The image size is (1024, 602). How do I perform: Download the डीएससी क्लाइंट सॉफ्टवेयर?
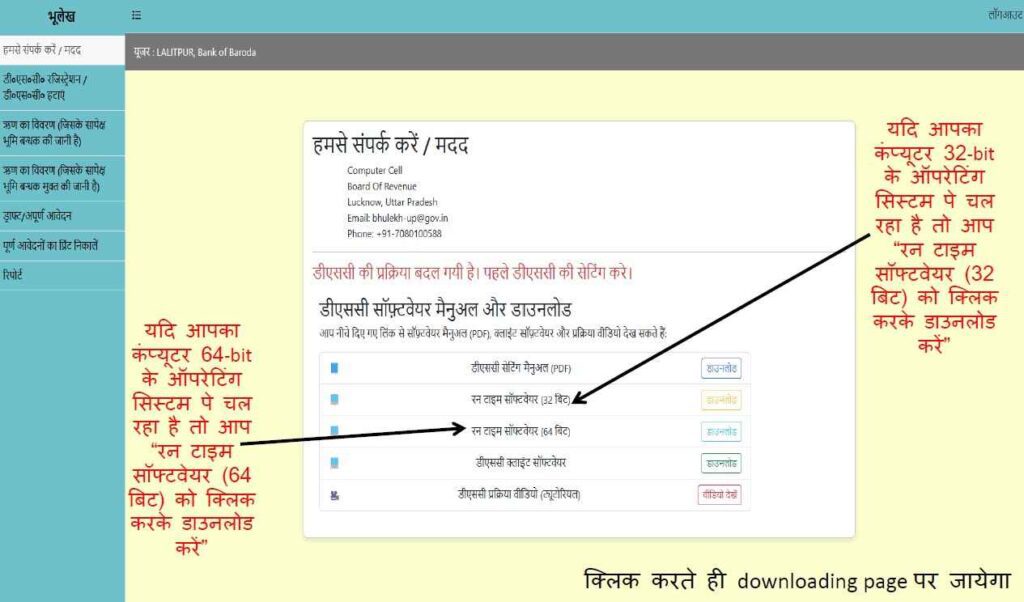(x=720, y=463)
